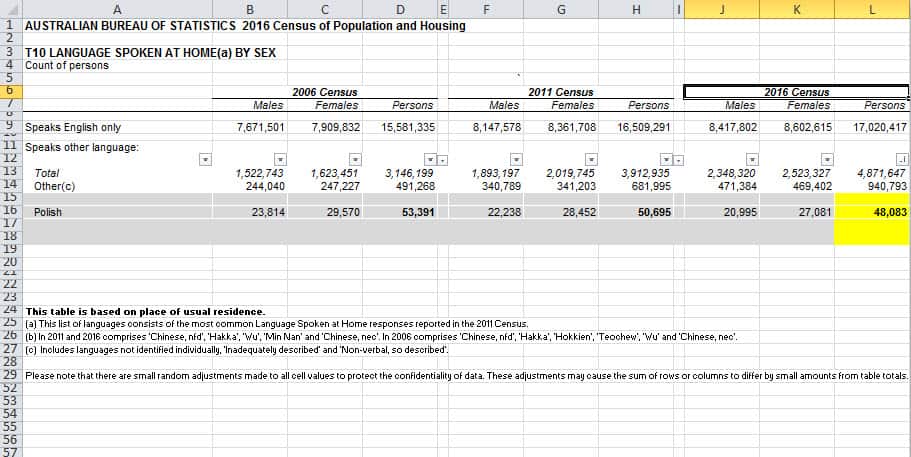The height and width of the screenshot is (457, 911).
Task: Open filter button above 2006 Males total
Action: (x=280, y=159)
